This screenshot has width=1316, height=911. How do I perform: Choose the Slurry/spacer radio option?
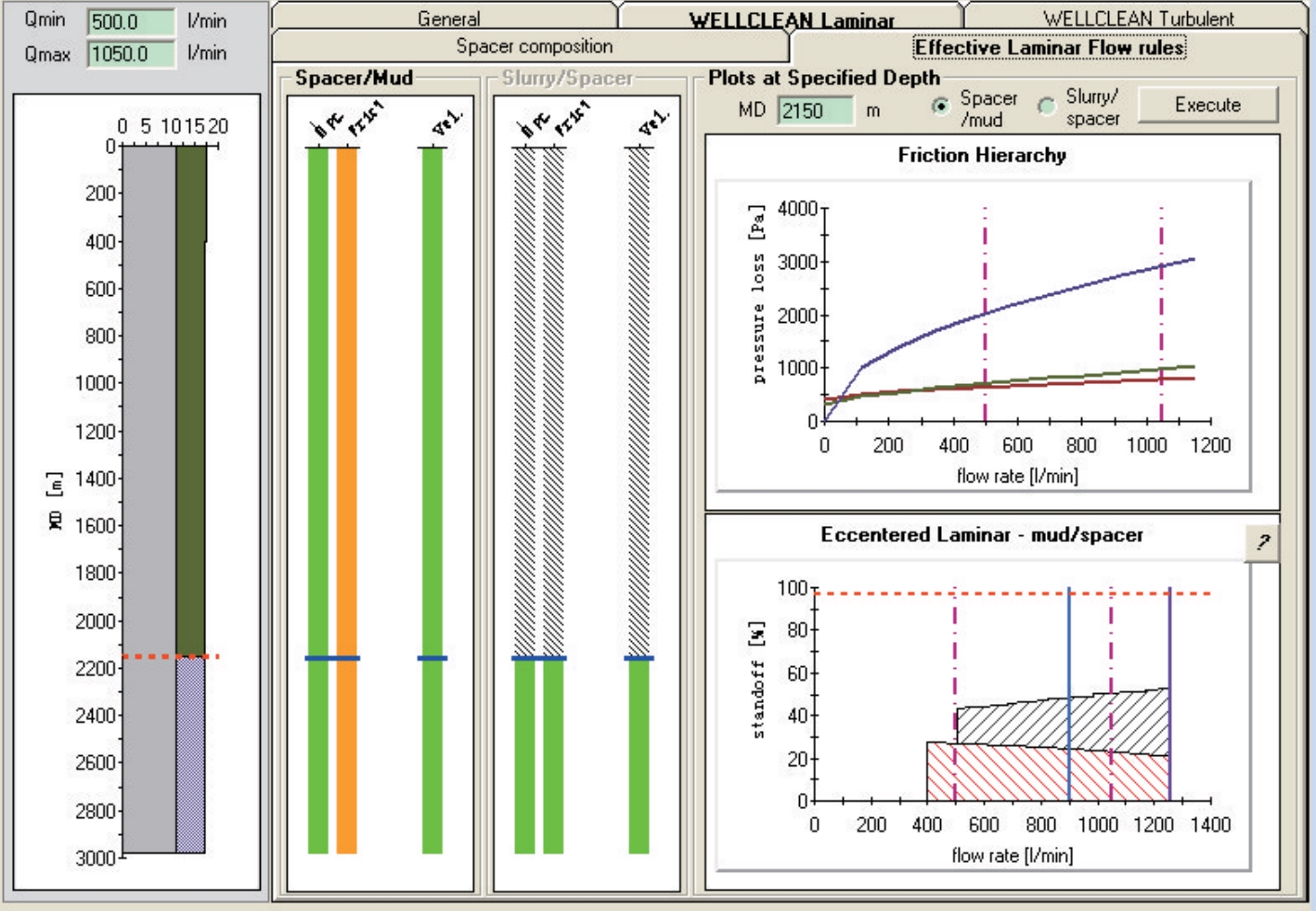(x=1047, y=106)
